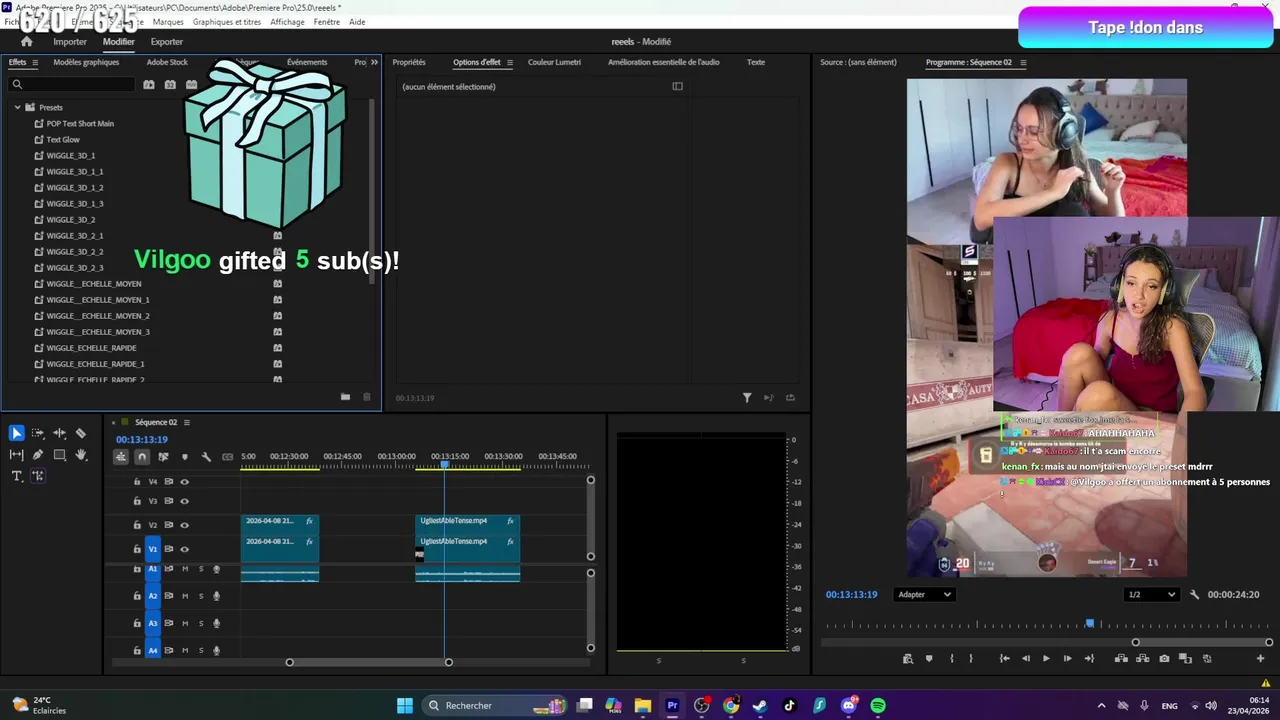Open Fenêtre menu
Image resolution: width=1280 pixels, height=720 pixels.
pyautogui.click(x=326, y=22)
